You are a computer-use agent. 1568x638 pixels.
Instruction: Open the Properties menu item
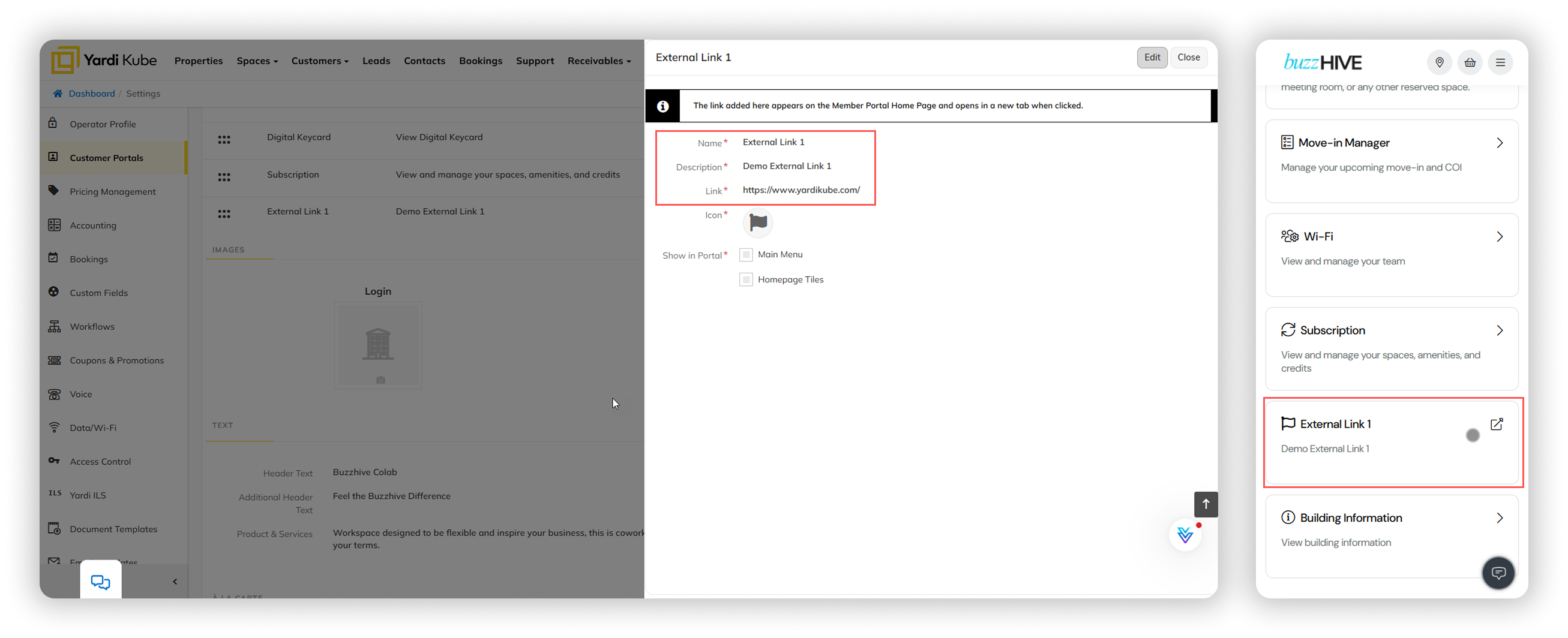(199, 61)
